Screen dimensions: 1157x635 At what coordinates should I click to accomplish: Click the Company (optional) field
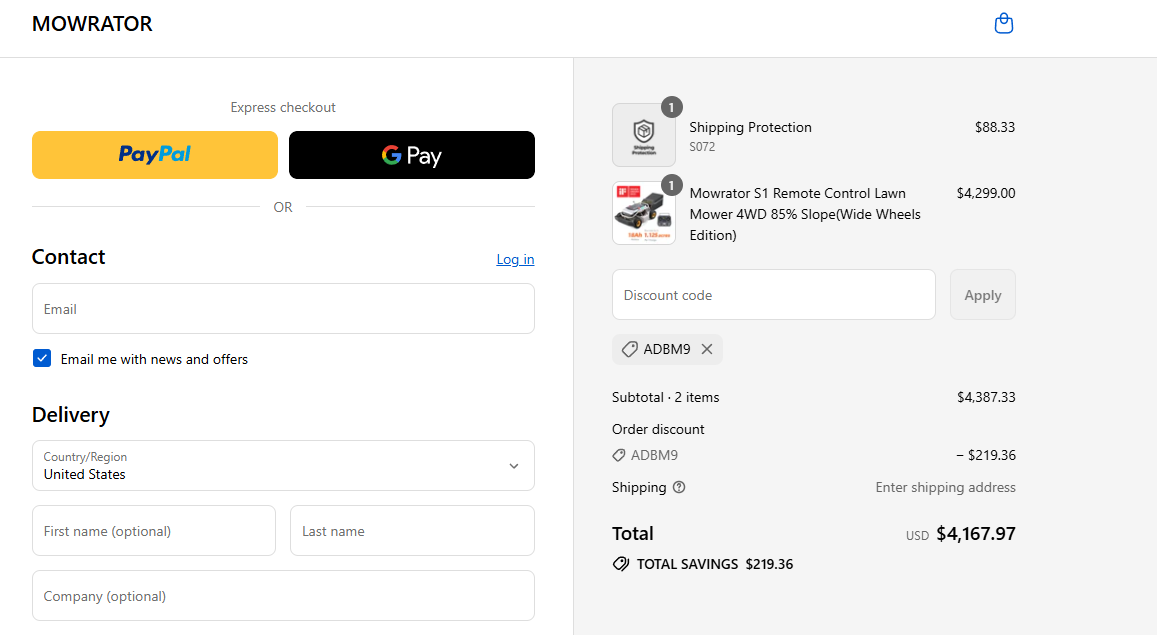tap(283, 595)
